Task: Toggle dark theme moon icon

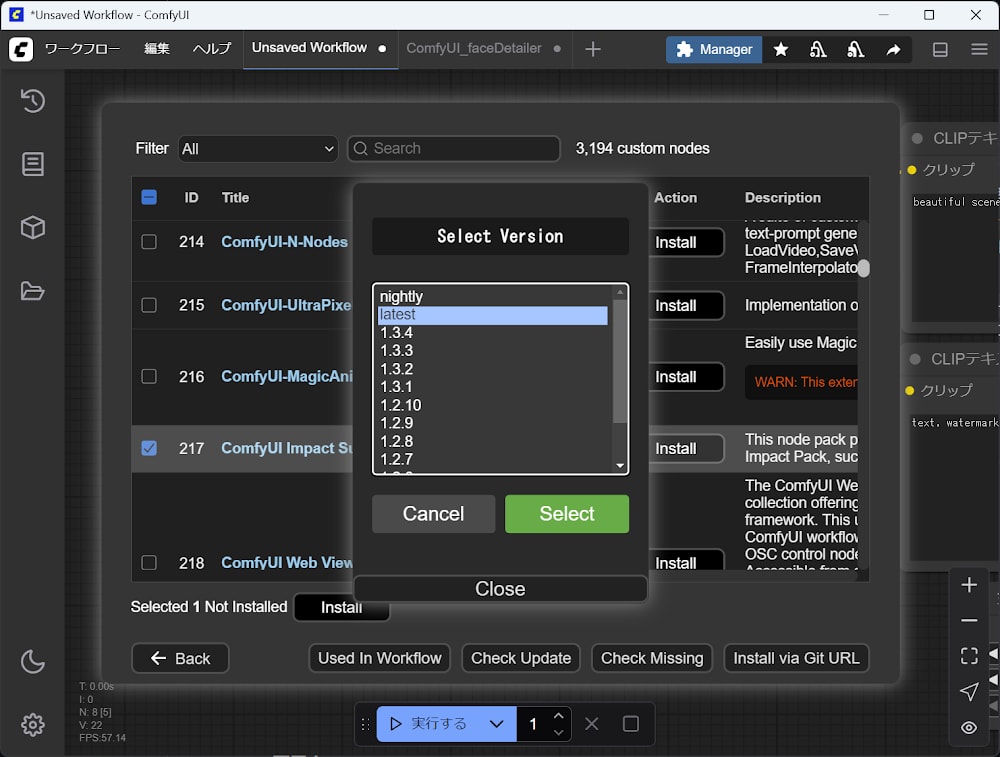Action: pyautogui.click(x=33, y=661)
